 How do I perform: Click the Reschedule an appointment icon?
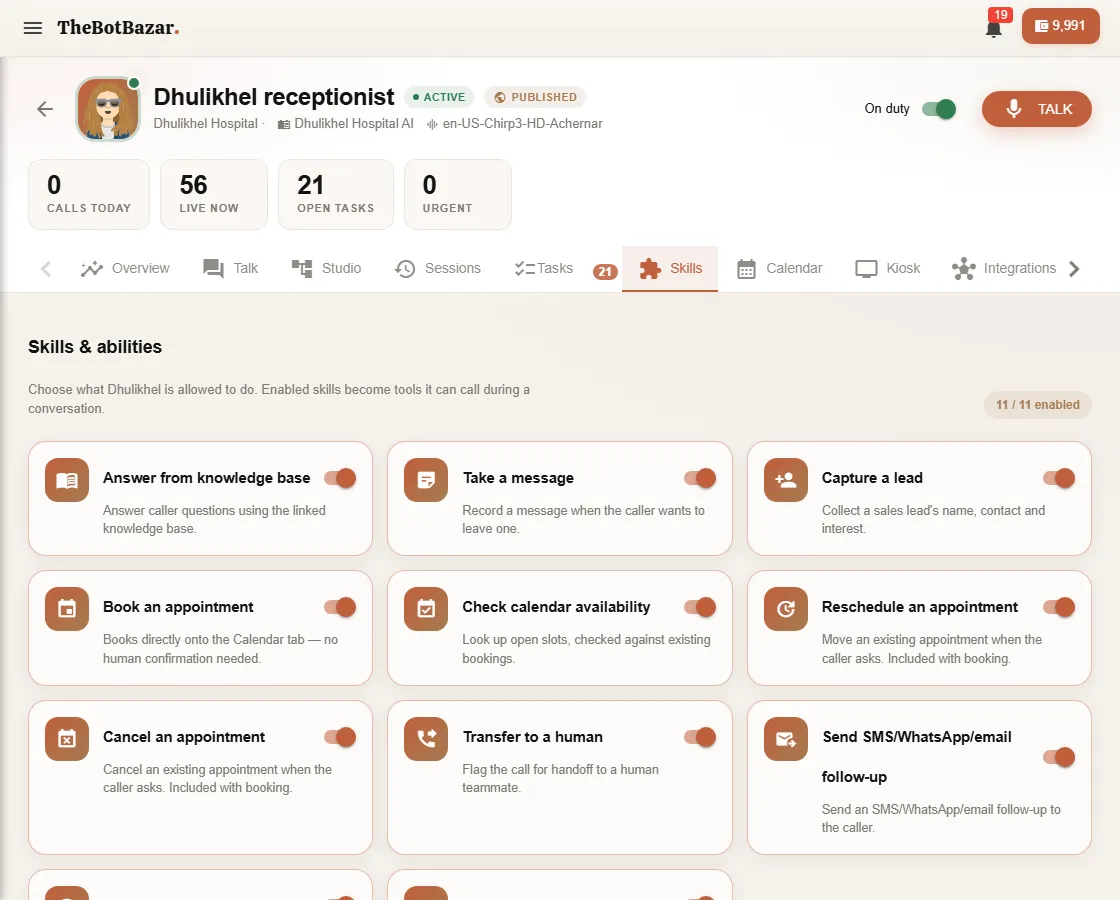coord(786,609)
